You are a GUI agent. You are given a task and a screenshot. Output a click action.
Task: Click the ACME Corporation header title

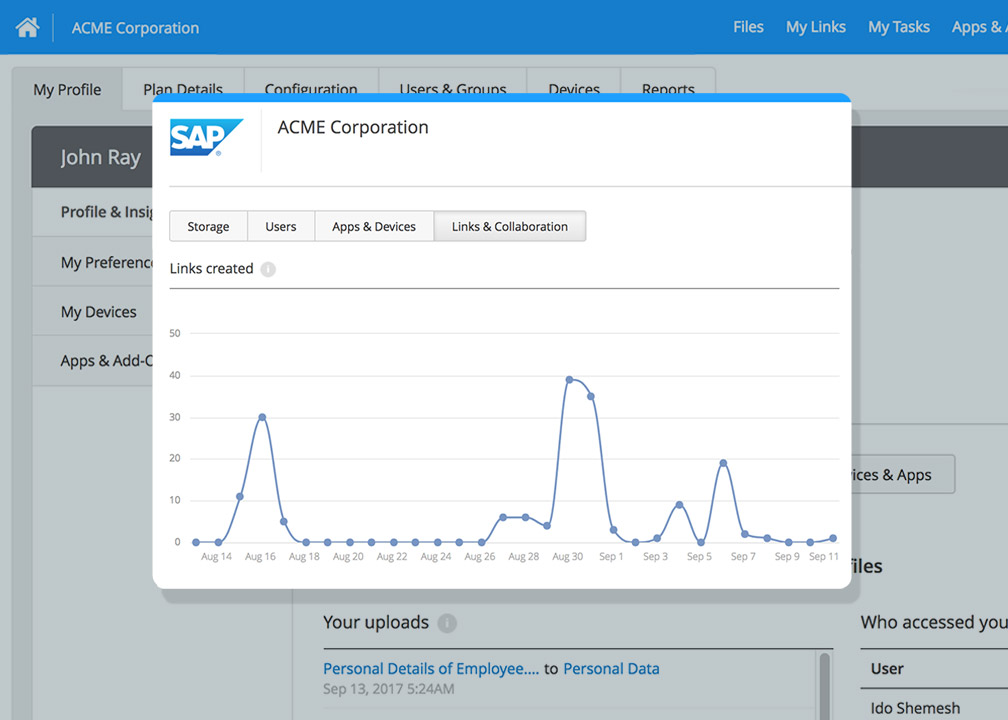pyautogui.click(x=135, y=28)
